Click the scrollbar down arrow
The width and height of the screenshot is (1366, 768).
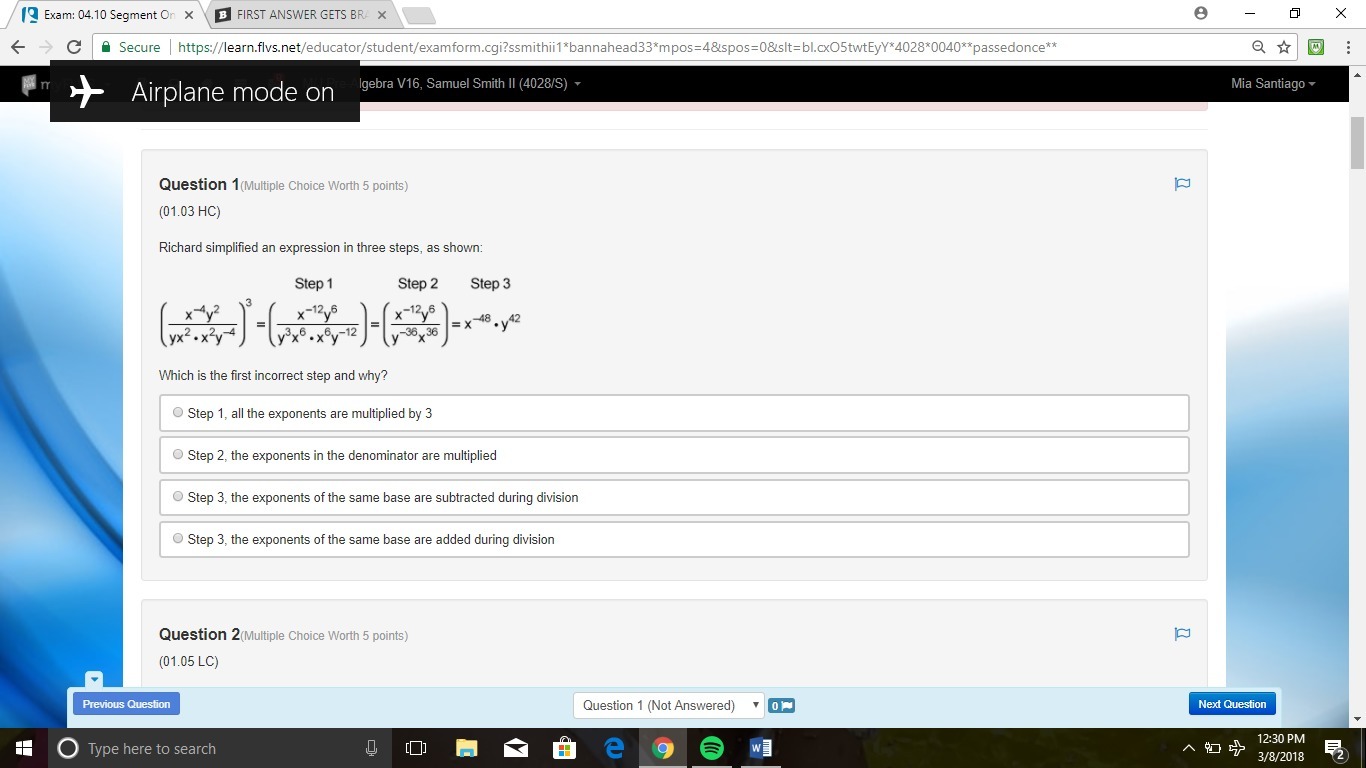(1357, 719)
